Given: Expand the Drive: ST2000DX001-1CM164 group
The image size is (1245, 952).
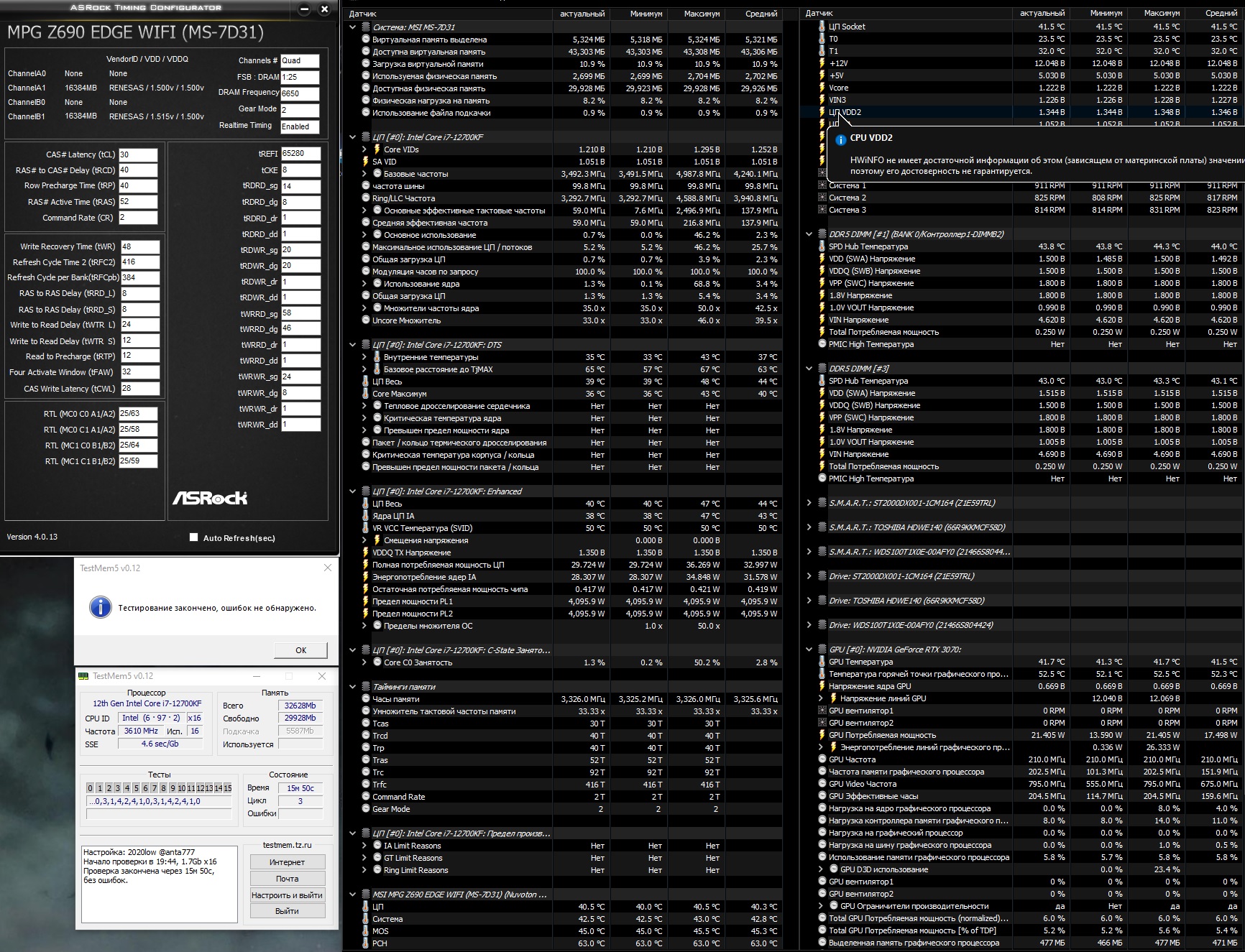Looking at the screenshot, I should [x=809, y=576].
